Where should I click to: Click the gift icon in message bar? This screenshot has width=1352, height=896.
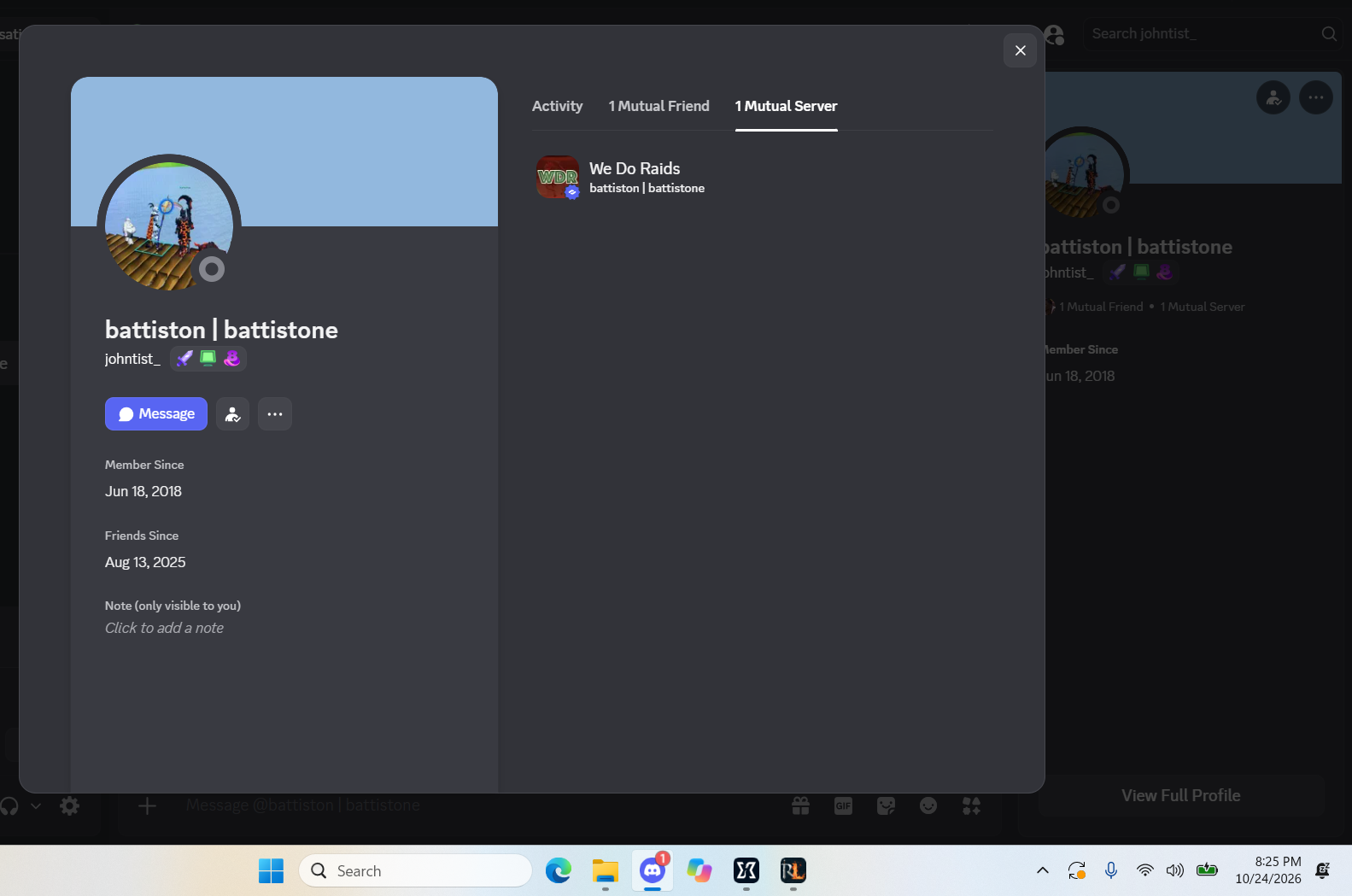(800, 805)
